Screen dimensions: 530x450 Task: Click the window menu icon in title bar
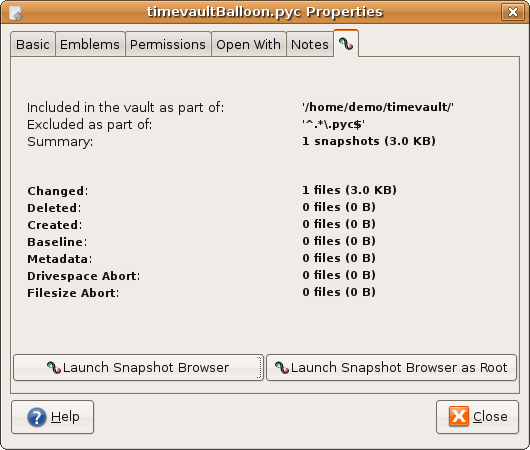(15, 13)
